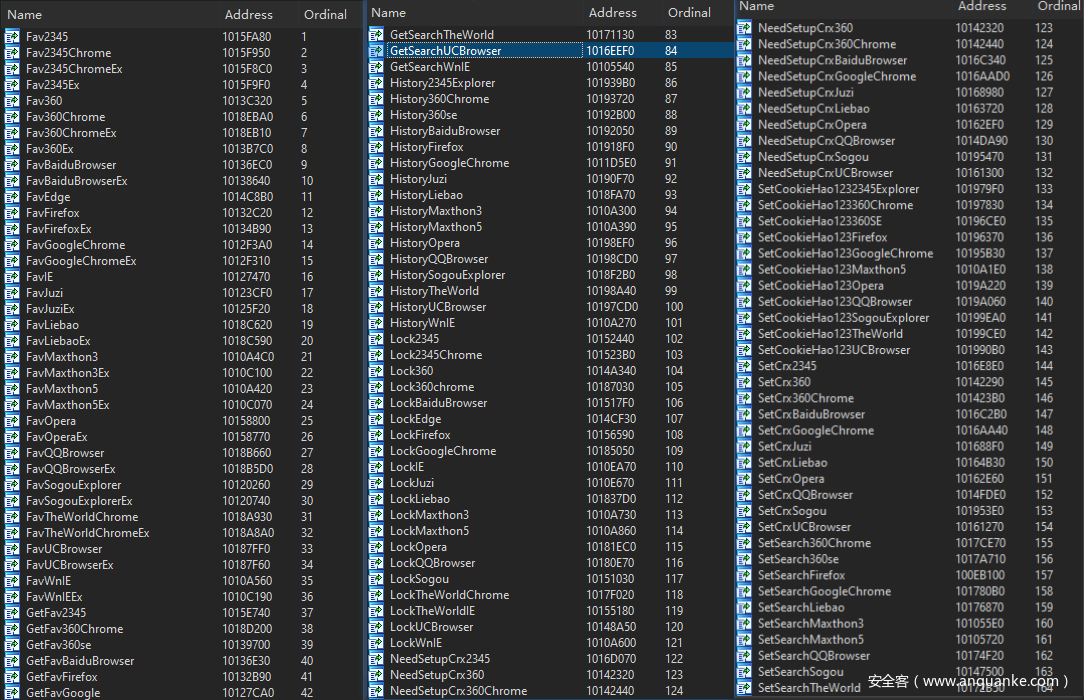This screenshot has height=700, width=1084.
Task: Click the export icon beside FavEdge
Action: tap(12, 197)
